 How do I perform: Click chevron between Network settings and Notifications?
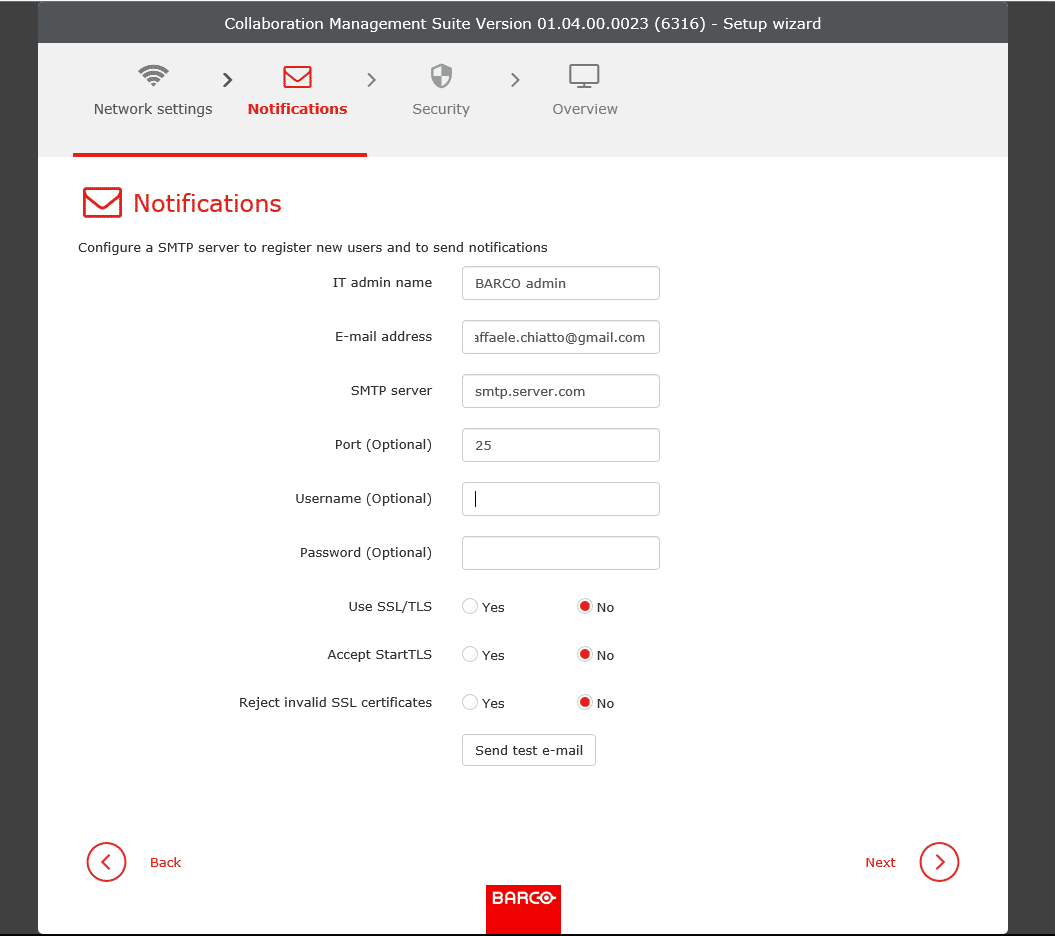227,80
